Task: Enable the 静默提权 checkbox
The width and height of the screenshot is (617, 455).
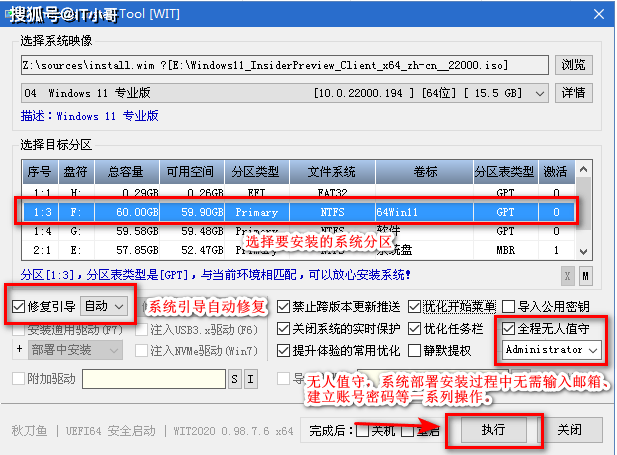Action: click(x=414, y=350)
